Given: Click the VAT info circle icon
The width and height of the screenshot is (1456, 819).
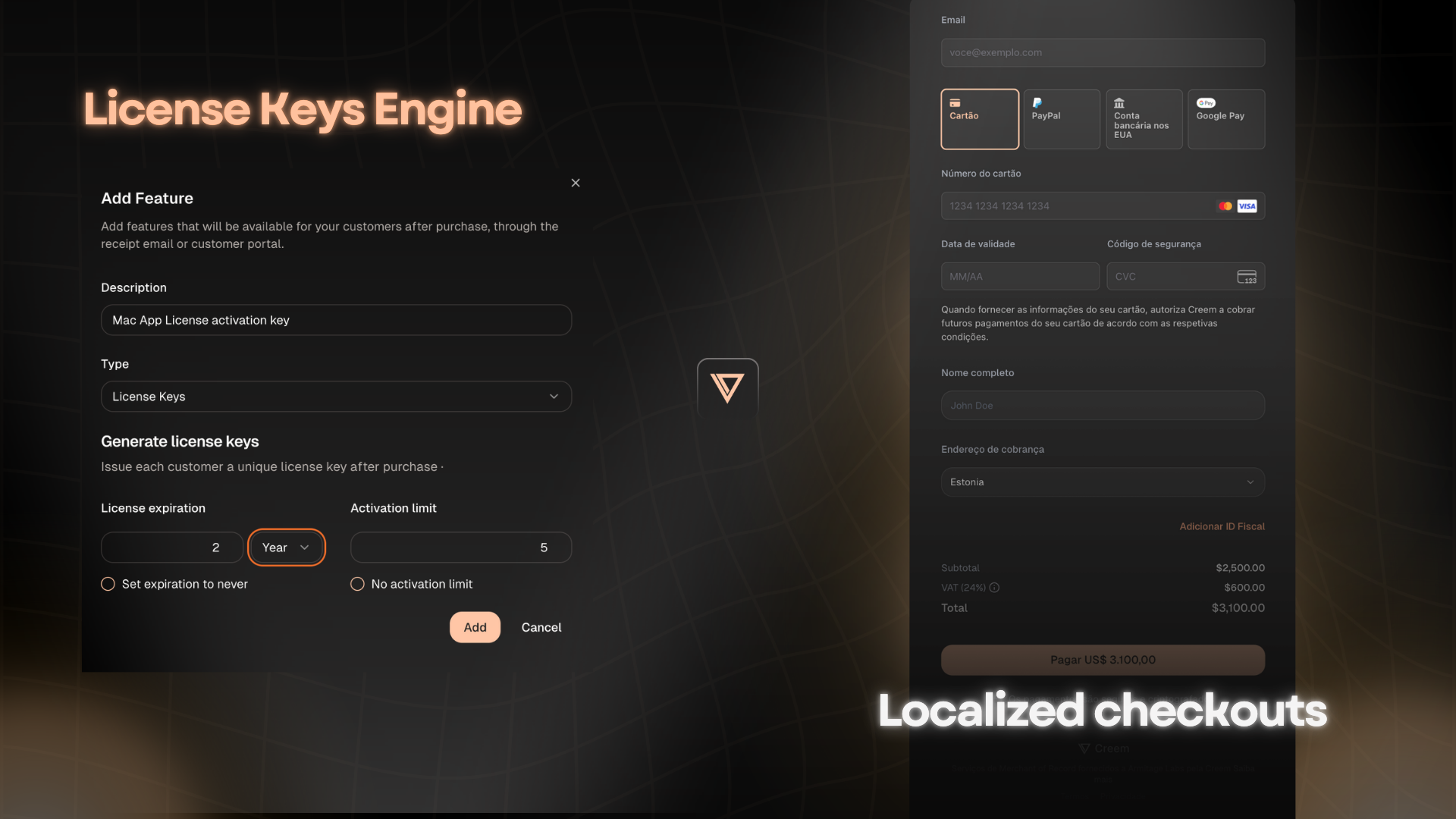Looking at the screenshot, I should (994, 588).
